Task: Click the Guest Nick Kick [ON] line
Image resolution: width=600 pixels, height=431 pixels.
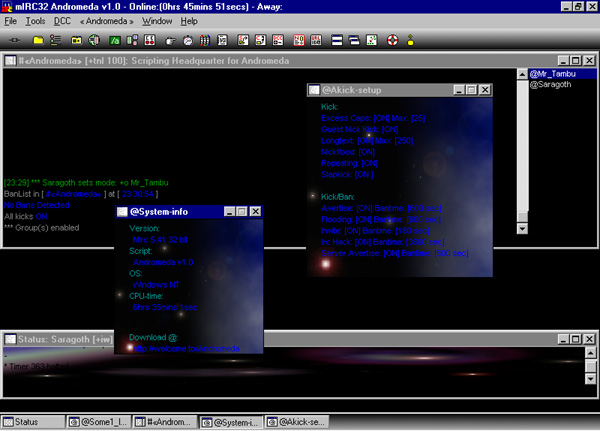Action: [360, 129]
